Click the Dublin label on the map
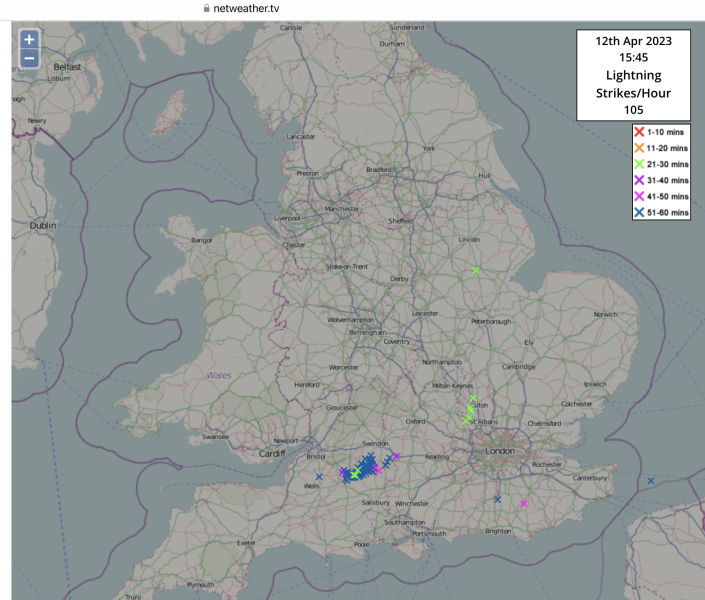 (x=43, y=226)
